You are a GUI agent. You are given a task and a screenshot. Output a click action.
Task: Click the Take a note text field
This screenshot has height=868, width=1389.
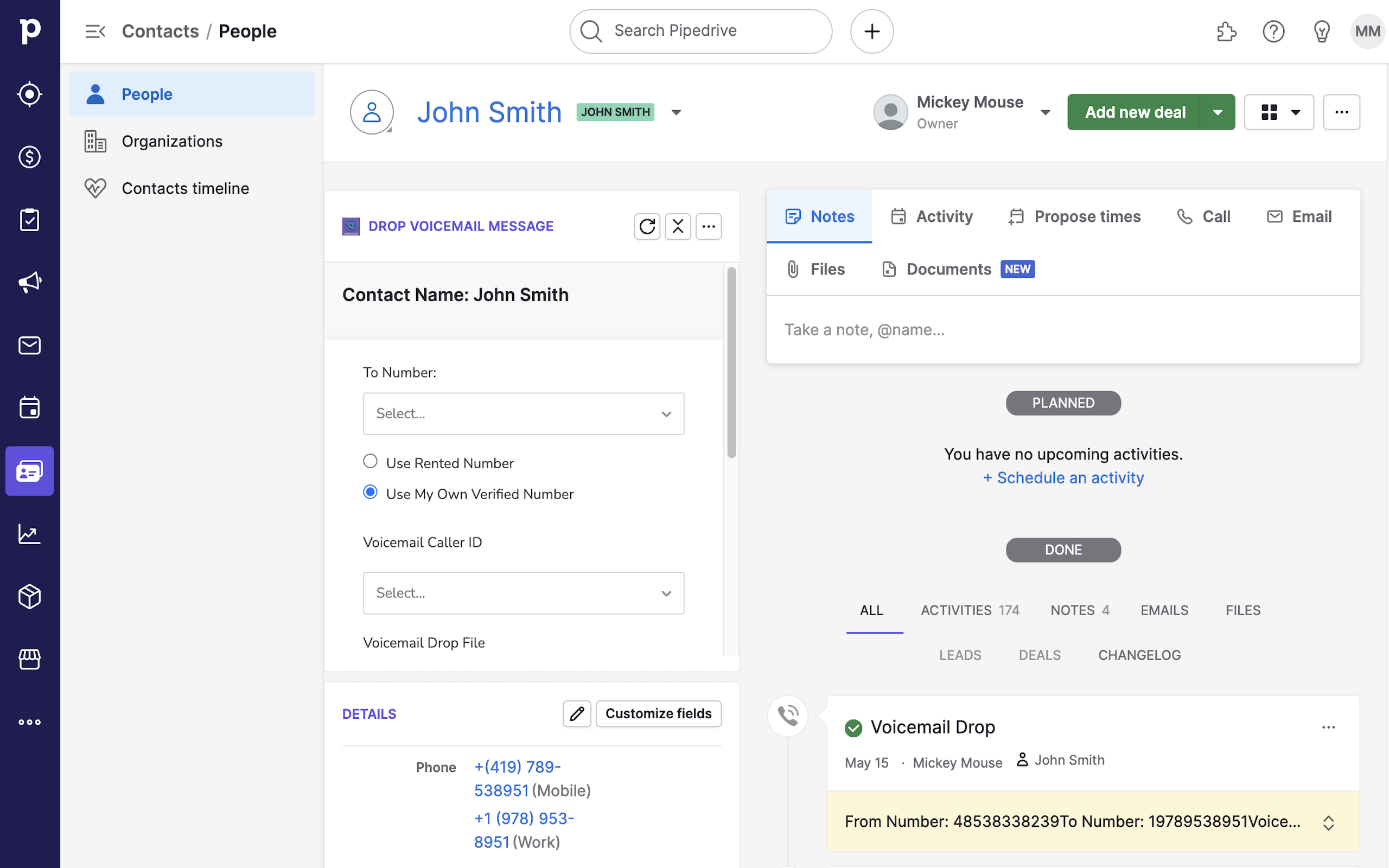click(1063, 330)
